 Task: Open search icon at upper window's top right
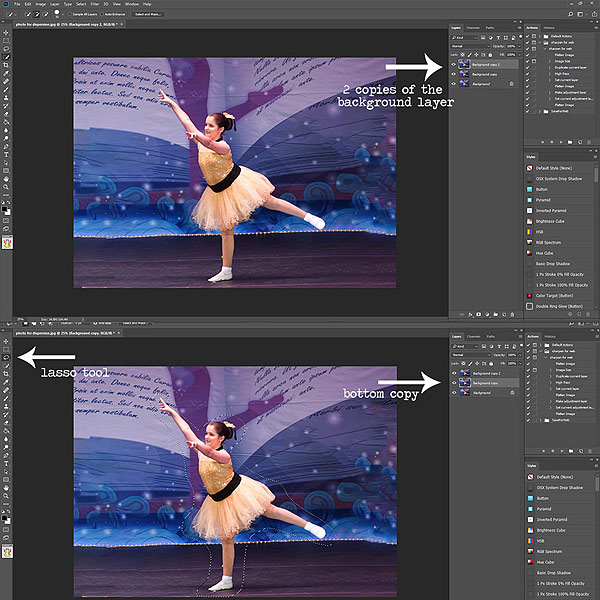pyautogui.click(x=571, y=14)
